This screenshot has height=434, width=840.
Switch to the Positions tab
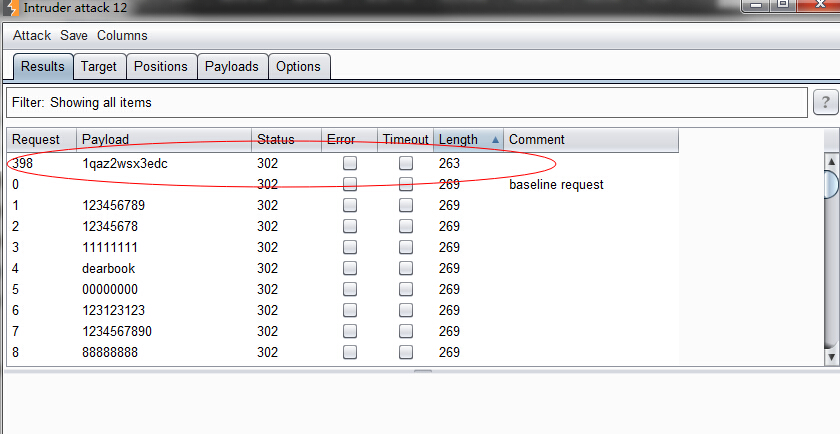pos(161,66)
